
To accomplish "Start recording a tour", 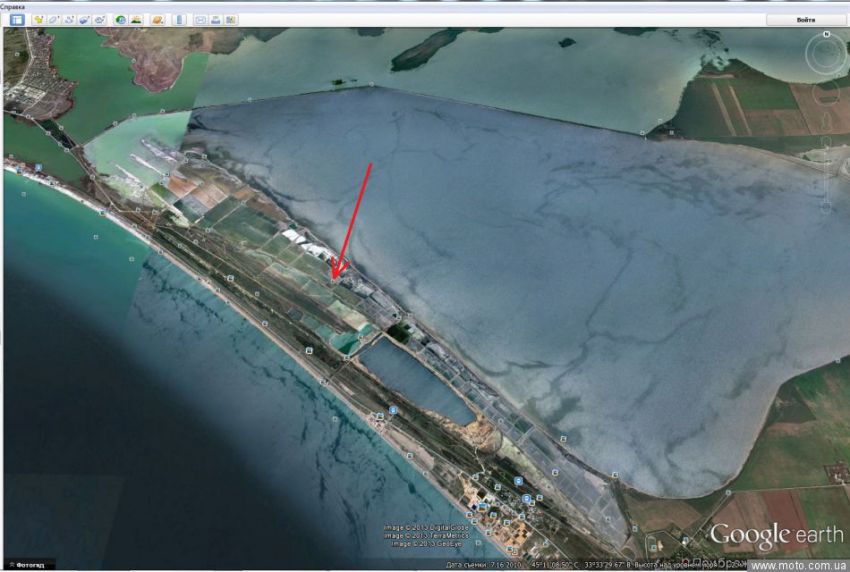I will point(100,20).
